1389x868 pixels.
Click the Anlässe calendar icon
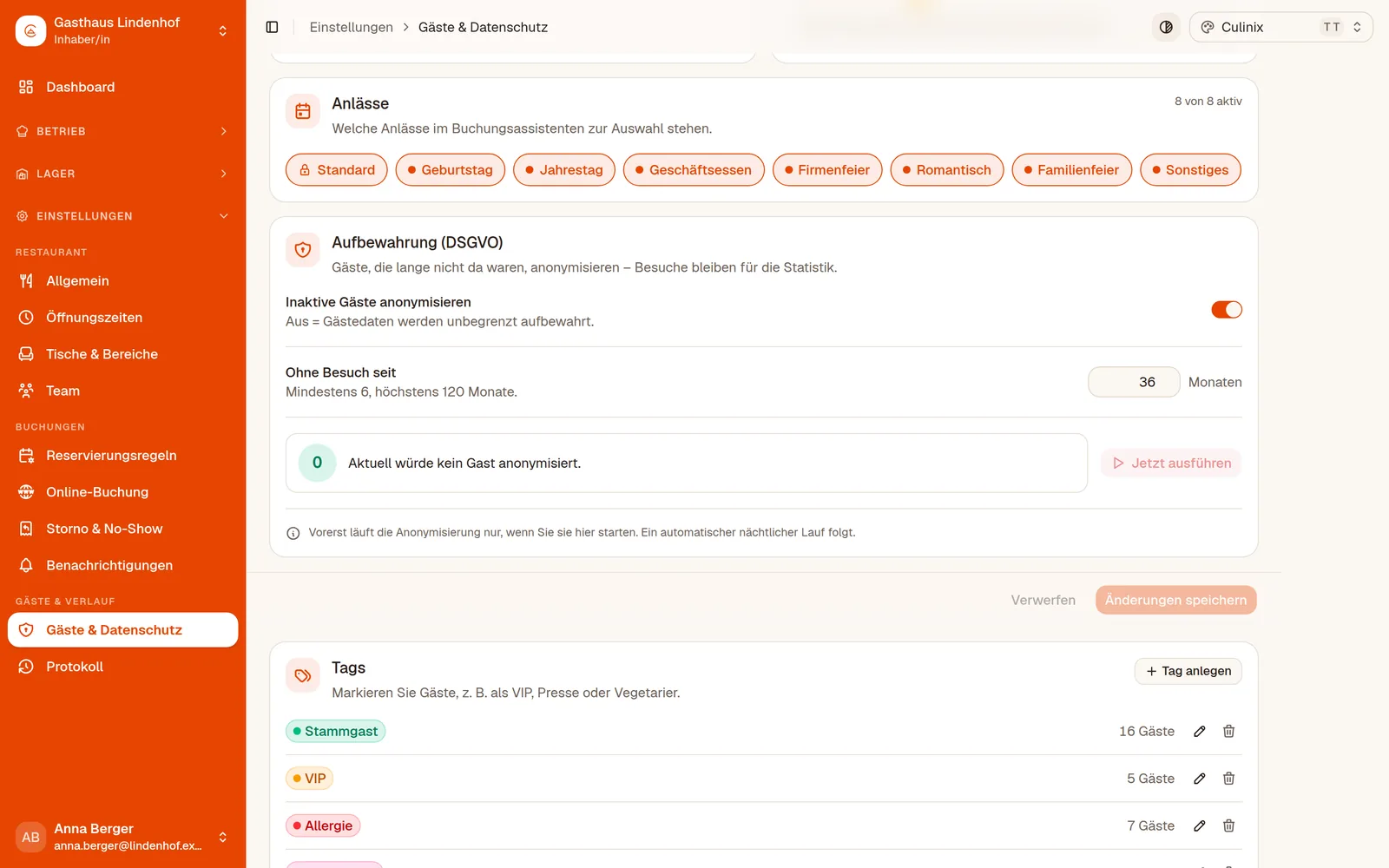303,111
